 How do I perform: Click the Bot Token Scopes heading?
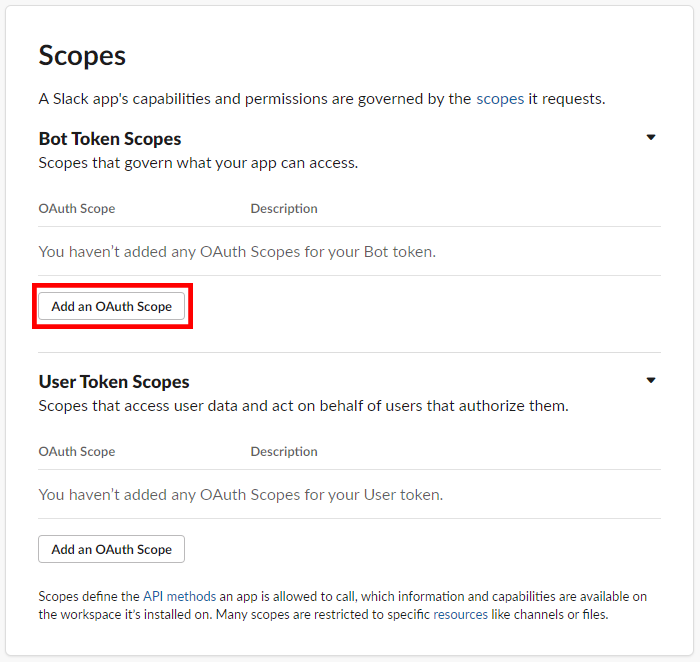tap(110, 138)
